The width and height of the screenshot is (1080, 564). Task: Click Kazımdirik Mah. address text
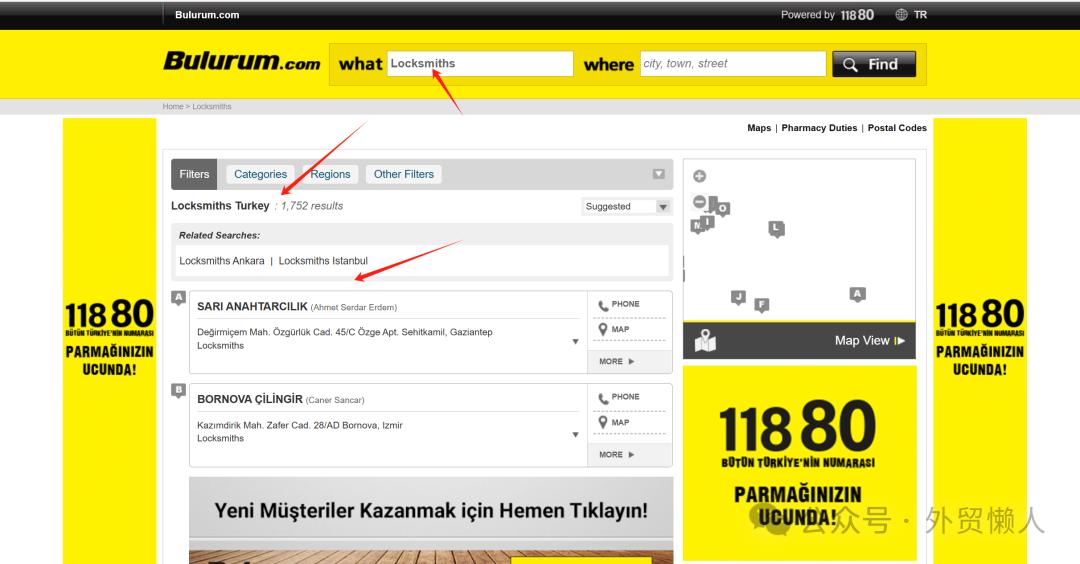(x=300, y=425)
